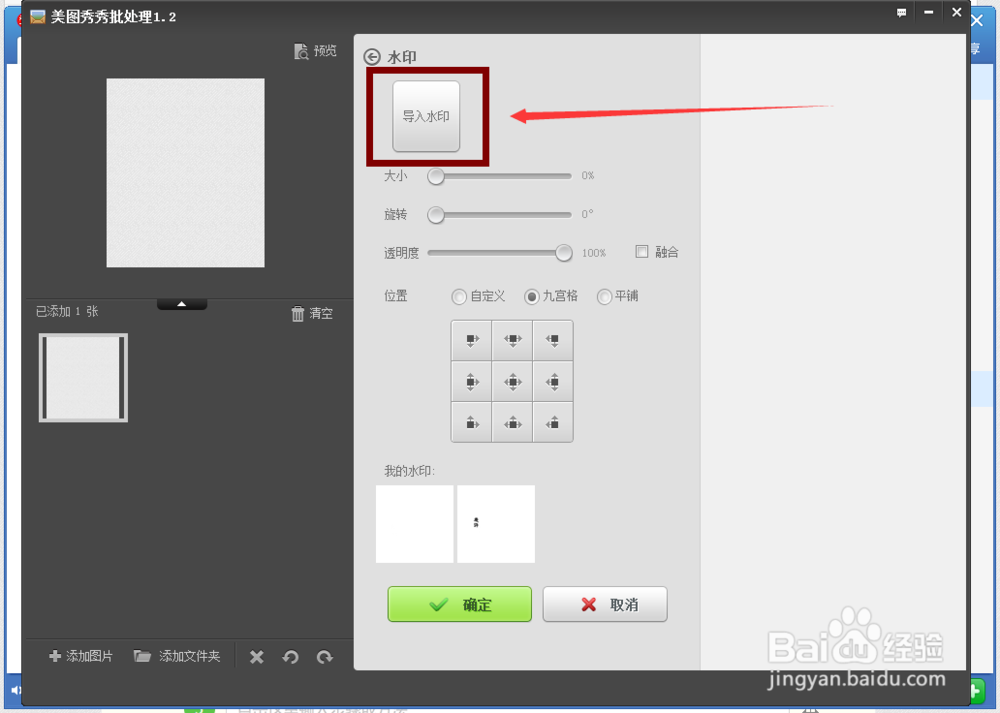
Task: Click the 取消 cancel button
Action: coord(605,604)
